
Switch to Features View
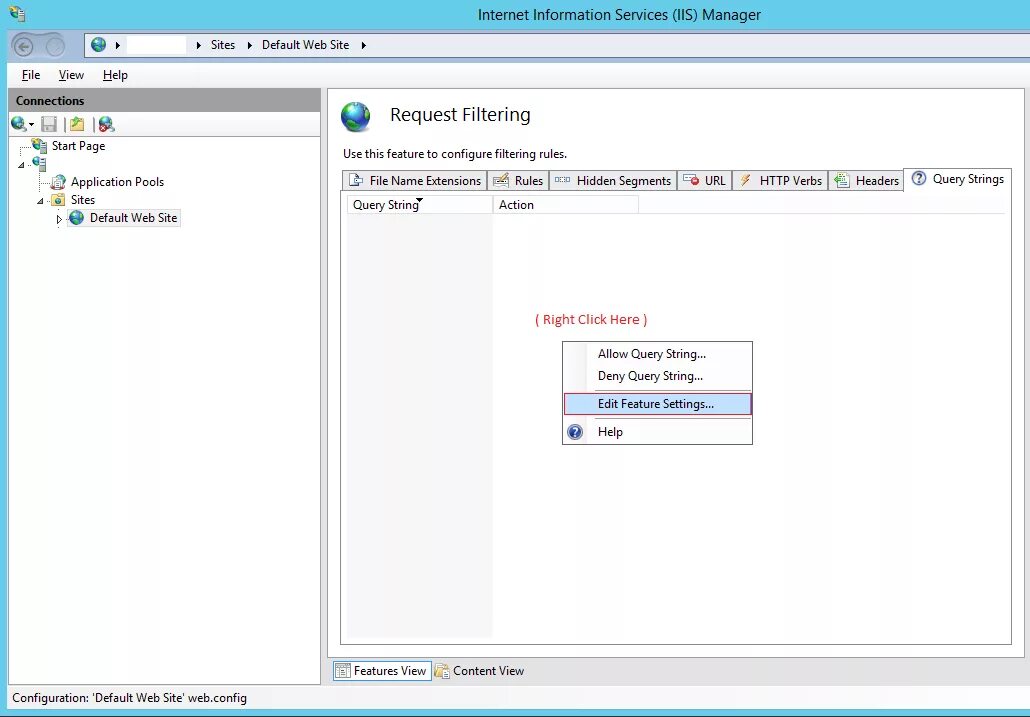382,671
